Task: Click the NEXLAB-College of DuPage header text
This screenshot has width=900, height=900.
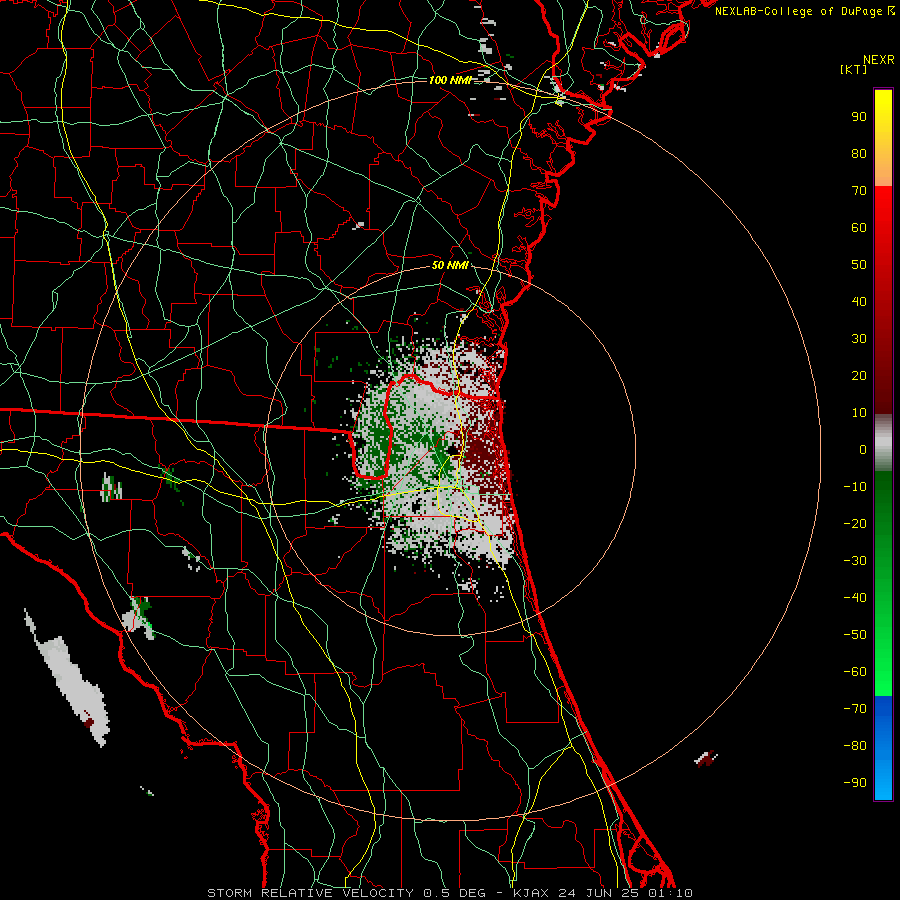Action: coord(804,11)
